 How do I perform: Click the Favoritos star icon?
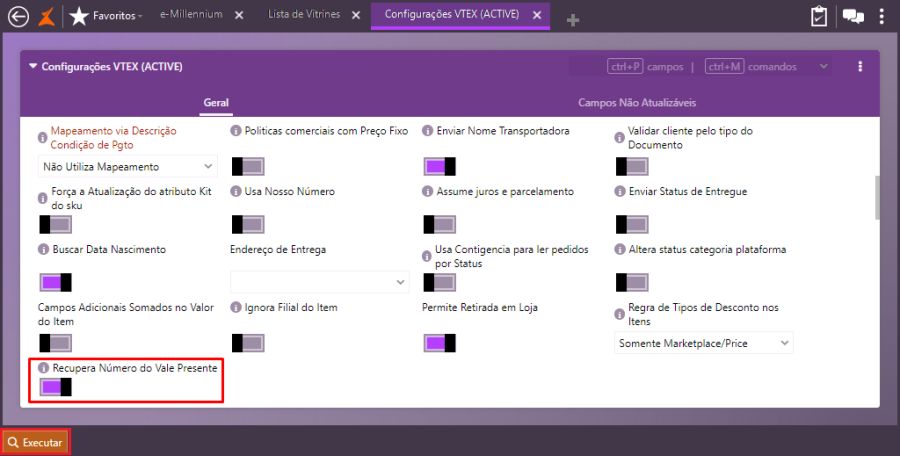point(79,16)
